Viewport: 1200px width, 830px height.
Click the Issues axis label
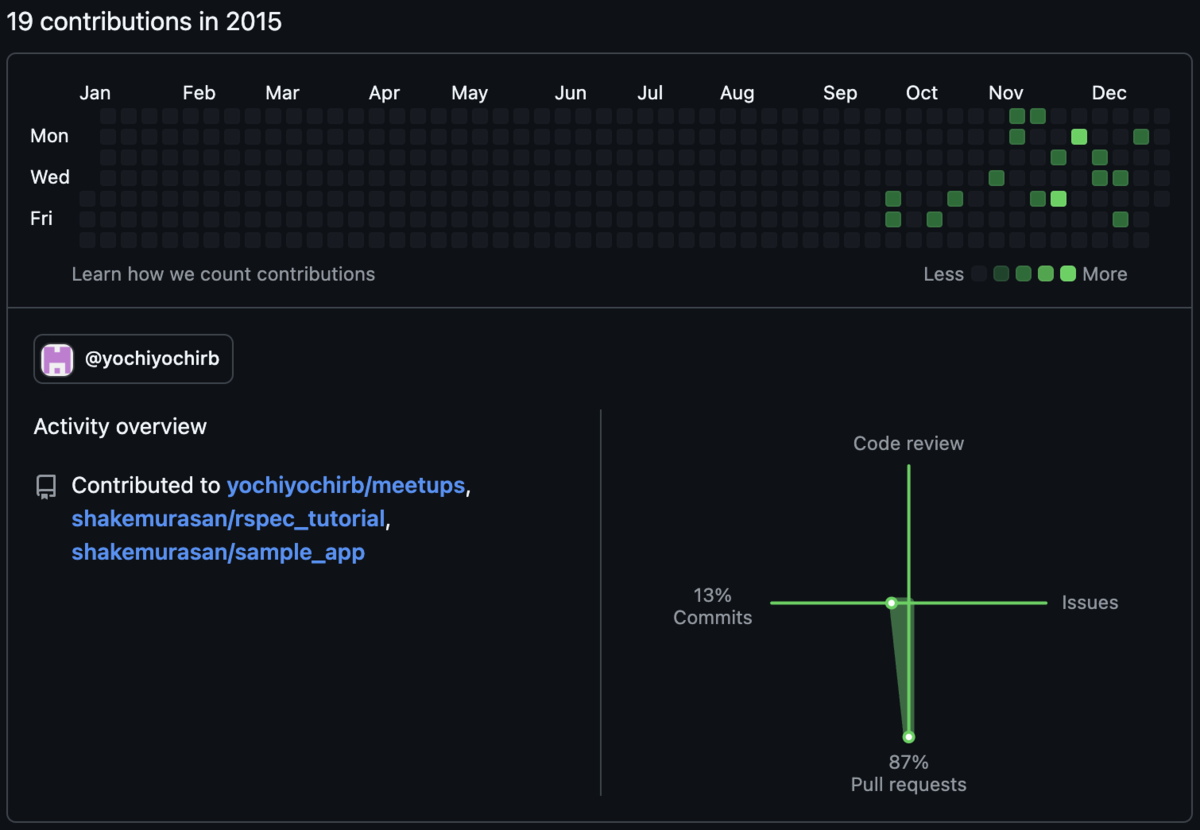(x=1090, y=603)
